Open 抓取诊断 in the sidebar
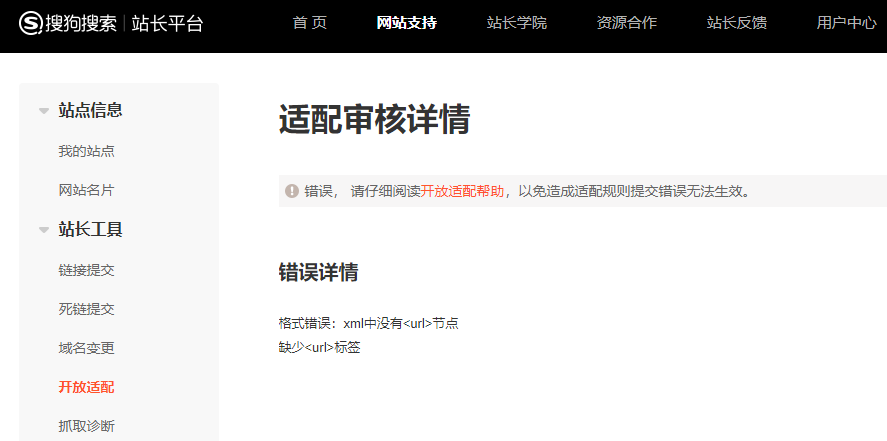Viewport: 887px width, 441px height. 86,426
